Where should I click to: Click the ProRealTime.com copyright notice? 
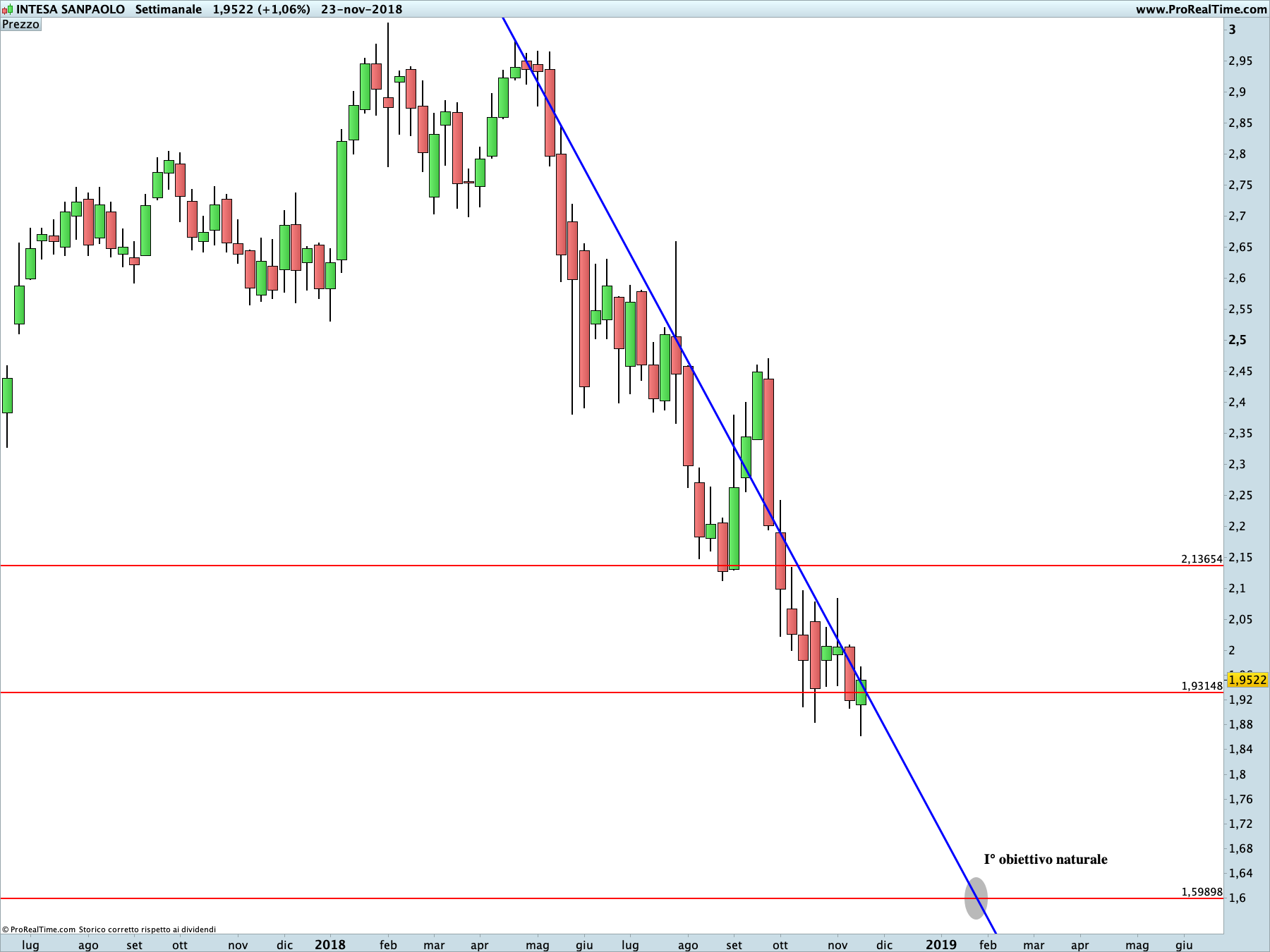pyautogui.click(x=109, y=929)
